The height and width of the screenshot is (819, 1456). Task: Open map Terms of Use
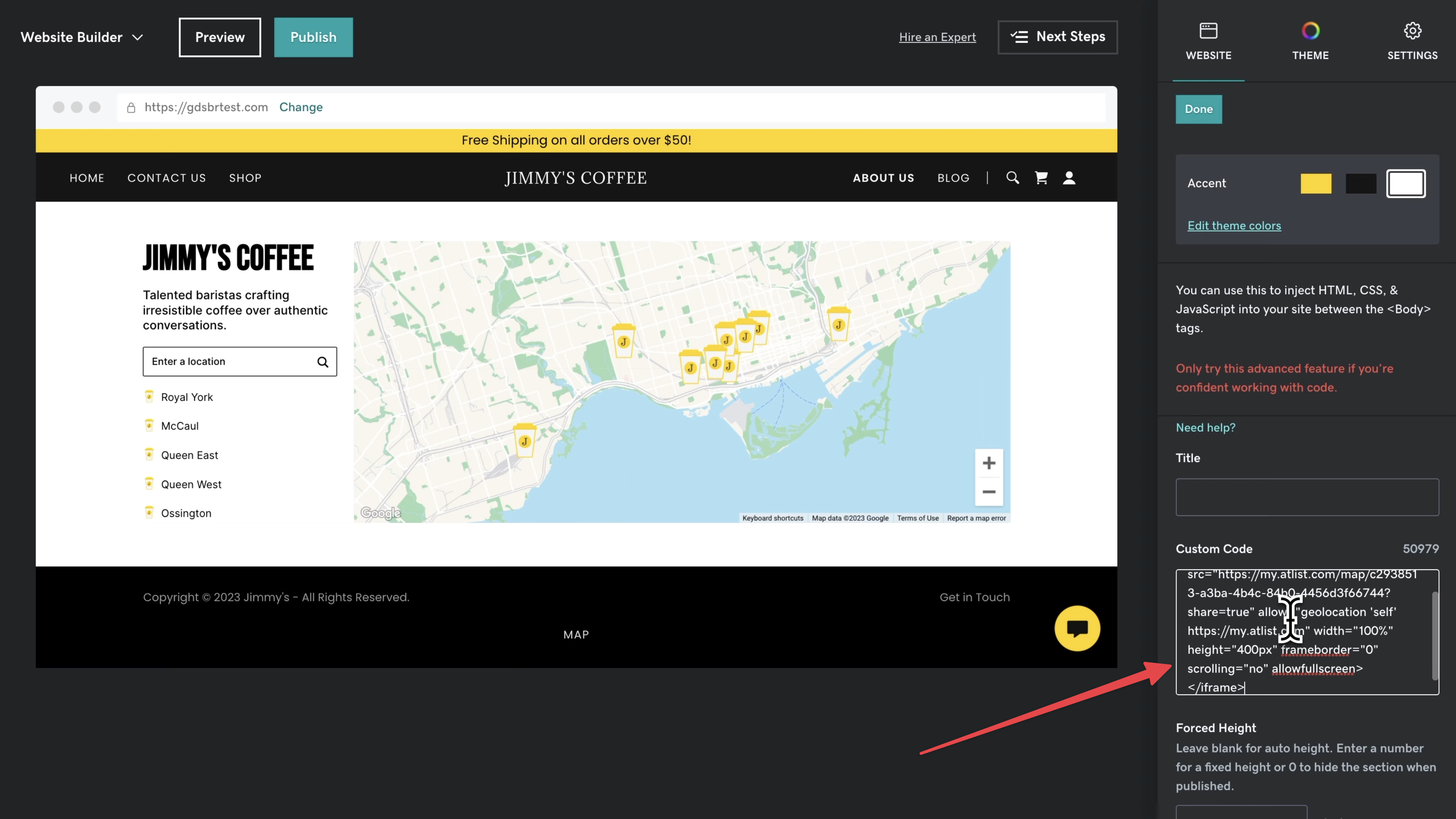[x=918, y=518]
